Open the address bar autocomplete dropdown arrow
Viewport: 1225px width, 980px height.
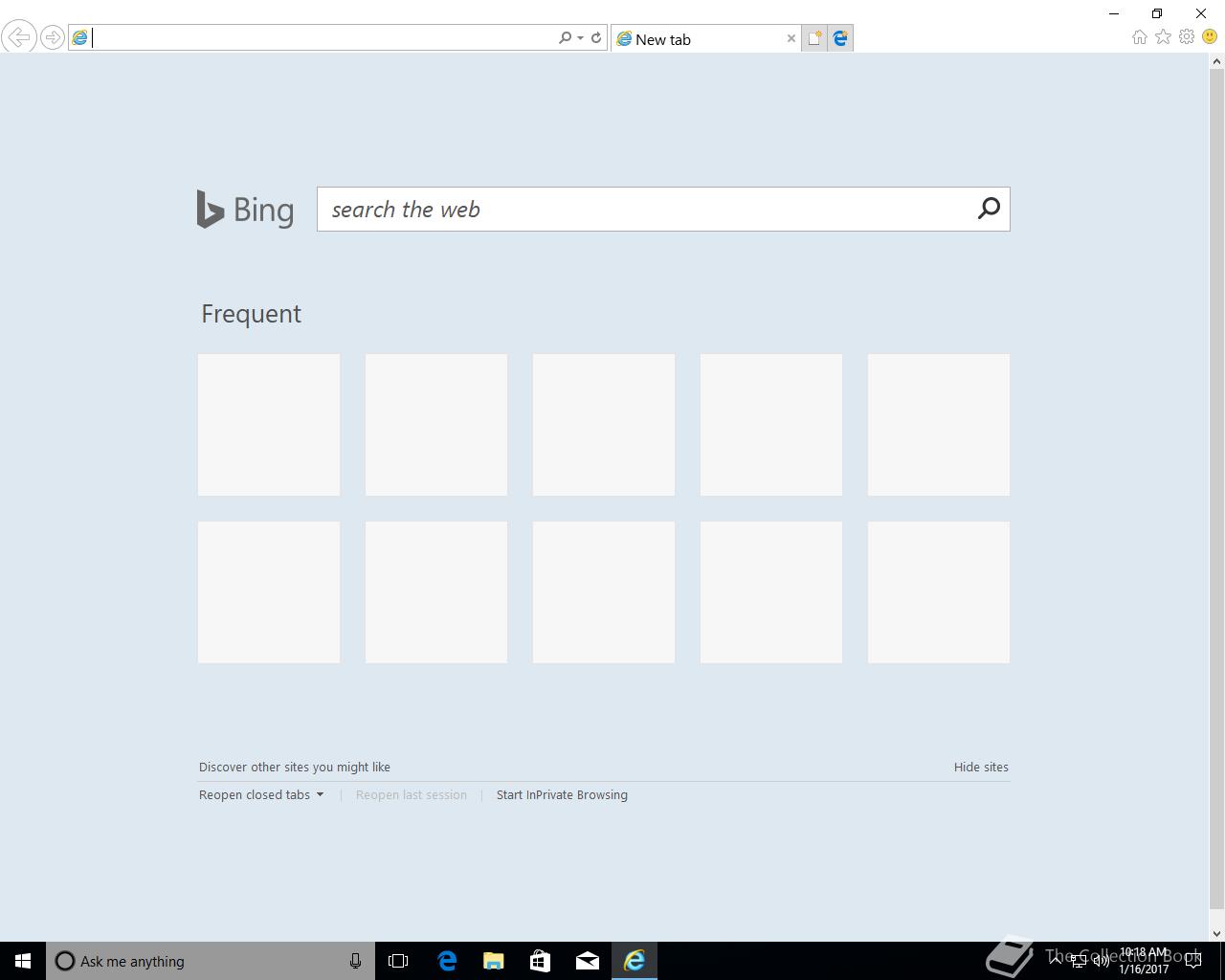coord(580,38)
